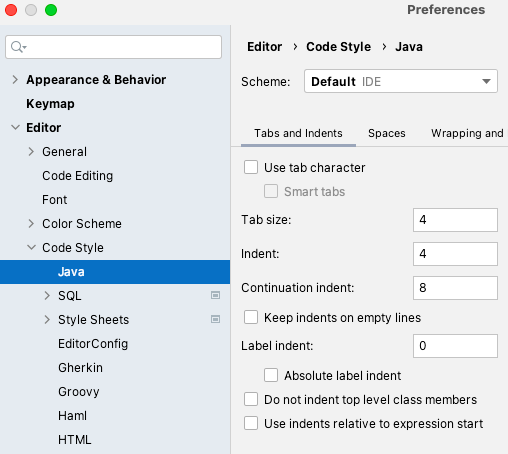Screen dimensions: 508x454
Task: Click Code Style in the breadcrumb
Action: pyautogui.click(x=338, y=47)
